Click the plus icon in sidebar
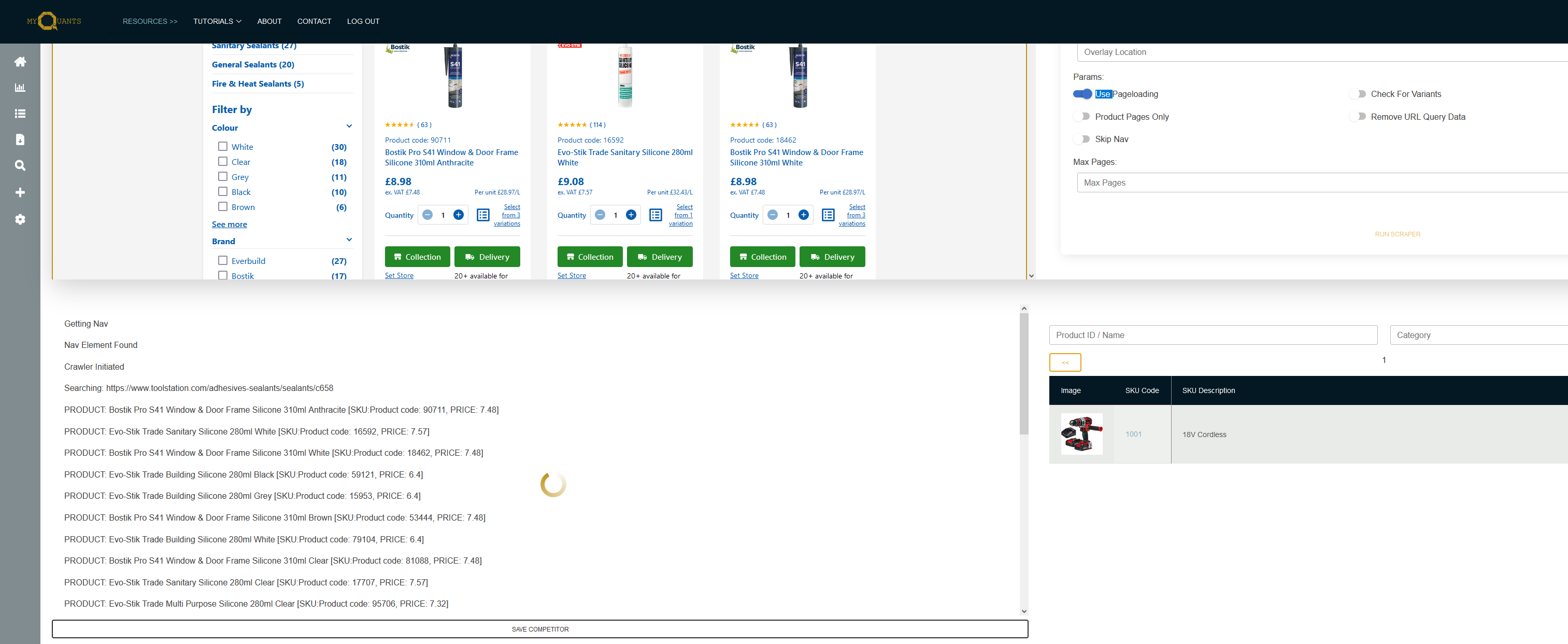This screenshot has width=1568, height=644. pyautogui.click(x=20, y=192)
